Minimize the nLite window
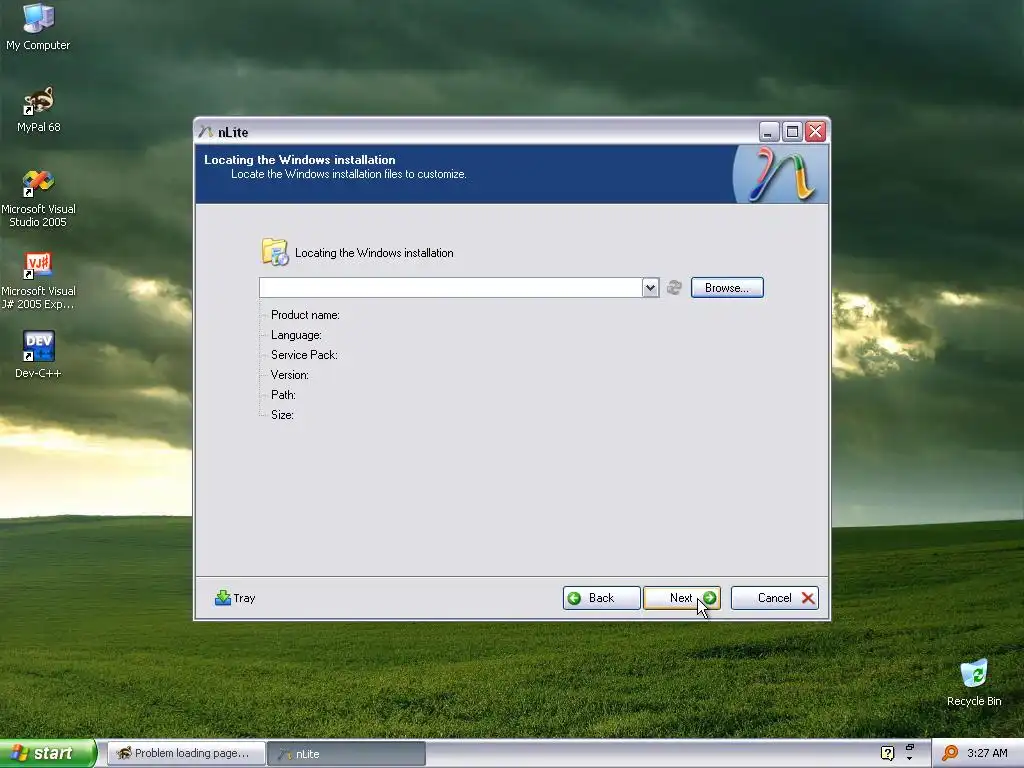The image size is (1024, 768). click(x=769, y=132)
